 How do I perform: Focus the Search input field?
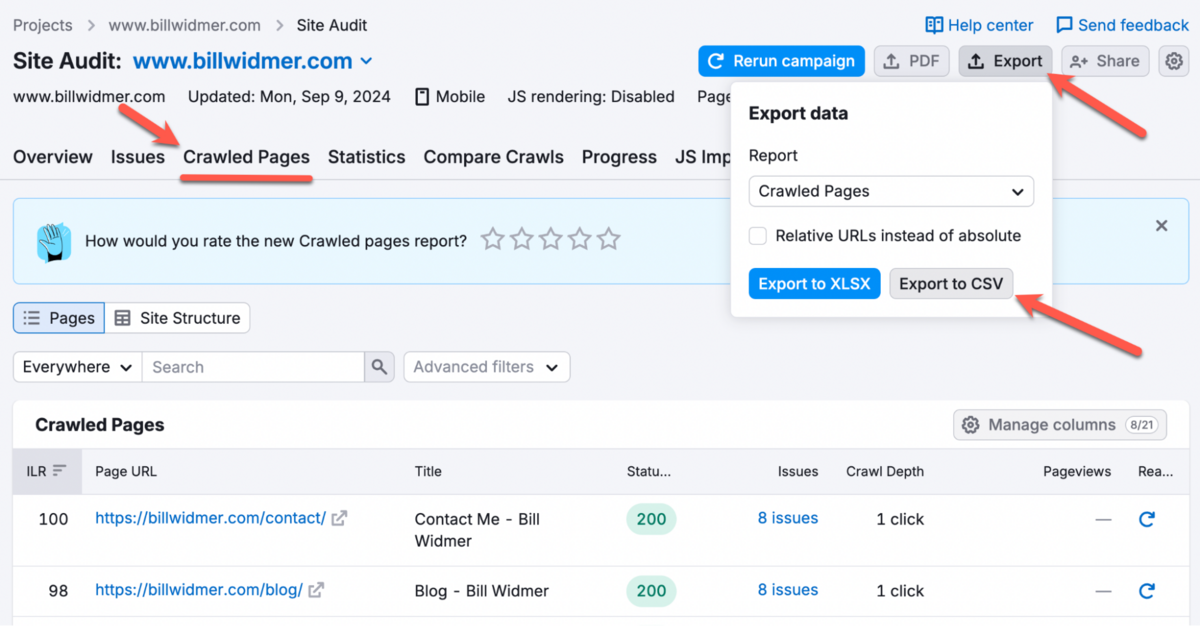(253, 367)
